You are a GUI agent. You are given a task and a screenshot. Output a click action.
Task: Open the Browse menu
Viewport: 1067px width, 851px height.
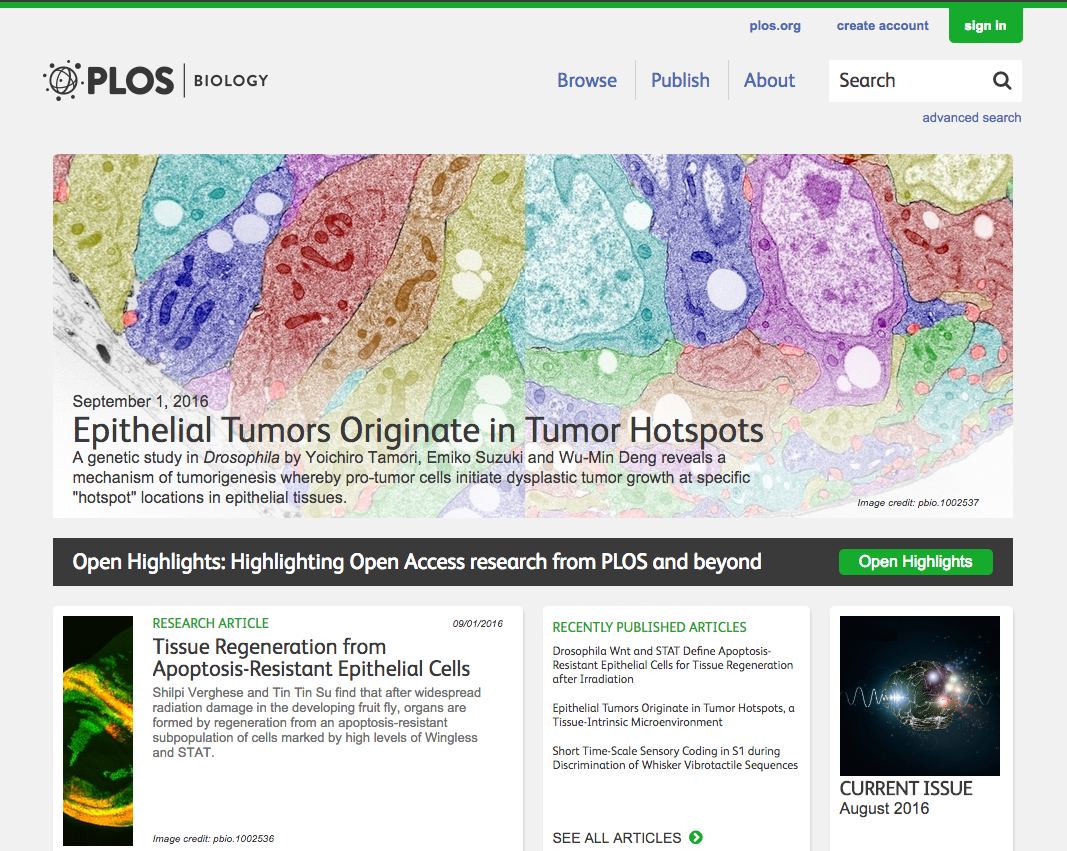587,80
